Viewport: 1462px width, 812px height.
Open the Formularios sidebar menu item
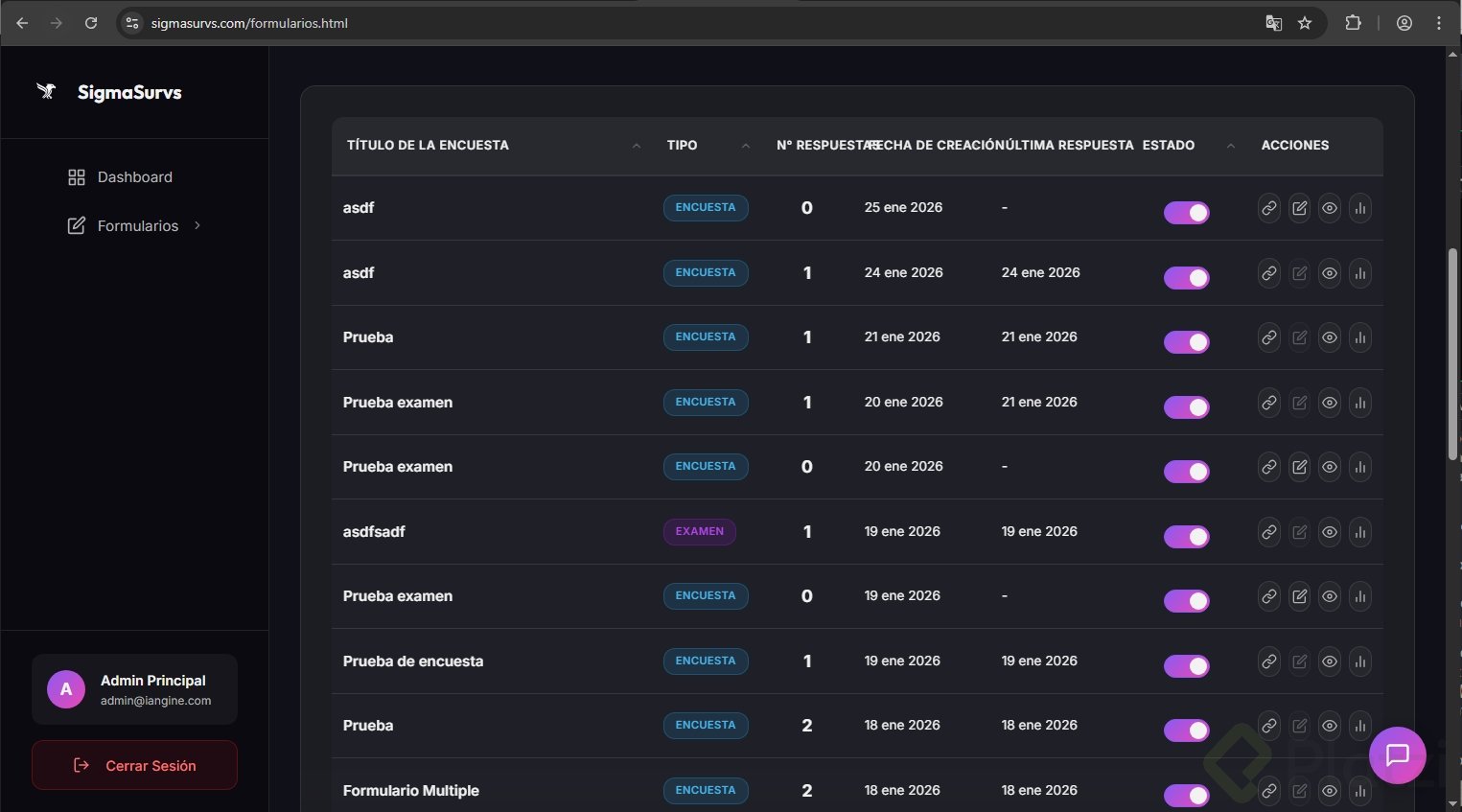click(x=137, y=226)
